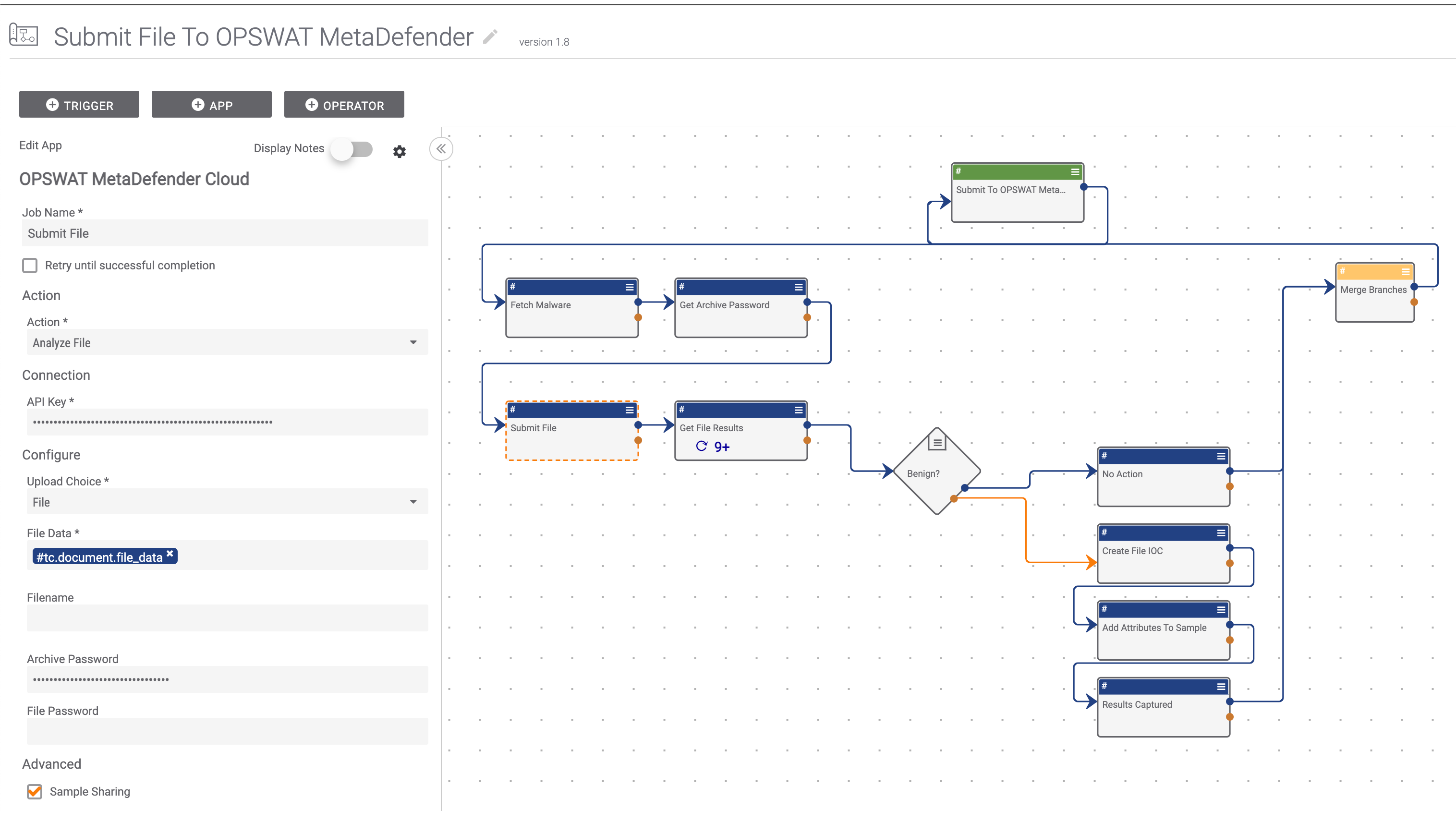Collapse the side panel with double-chevron button

(x=441, y=148)
